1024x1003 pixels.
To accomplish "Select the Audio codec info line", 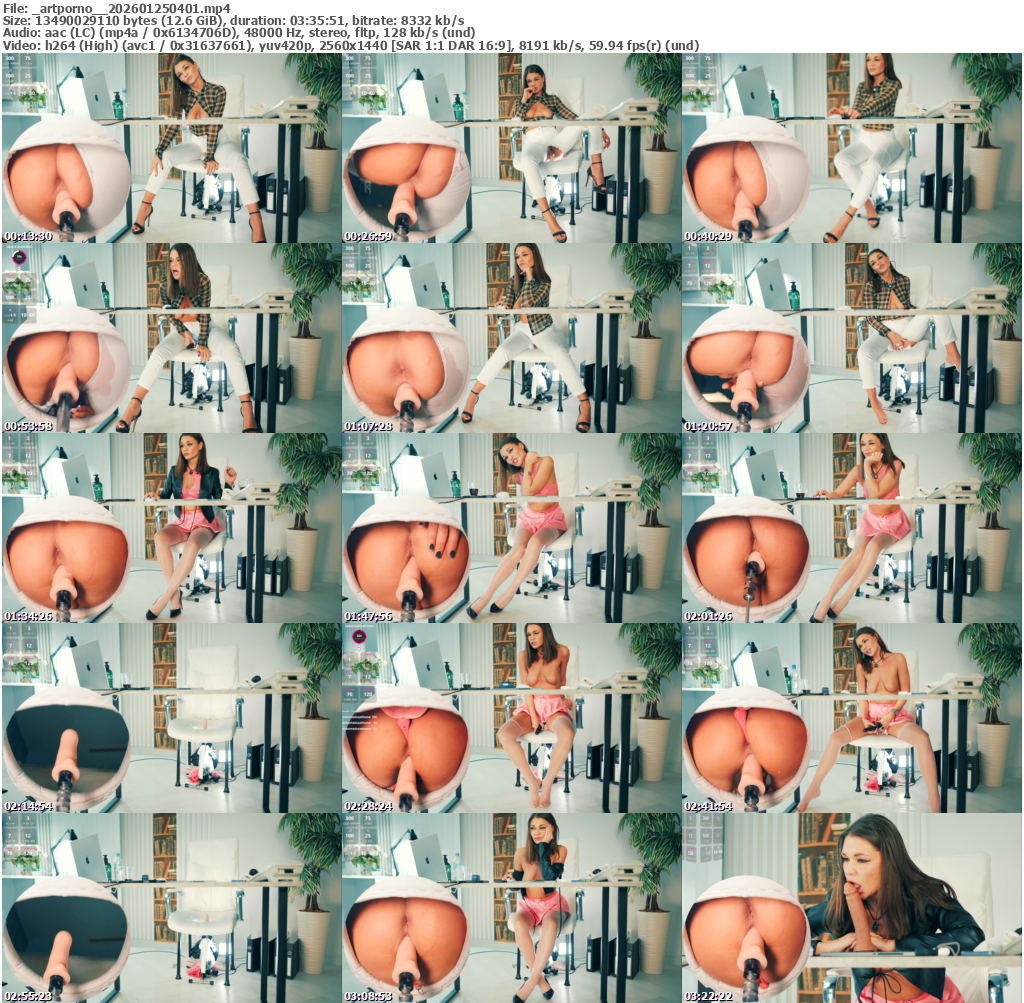I will pyautogui.click(x=240, y=33).
